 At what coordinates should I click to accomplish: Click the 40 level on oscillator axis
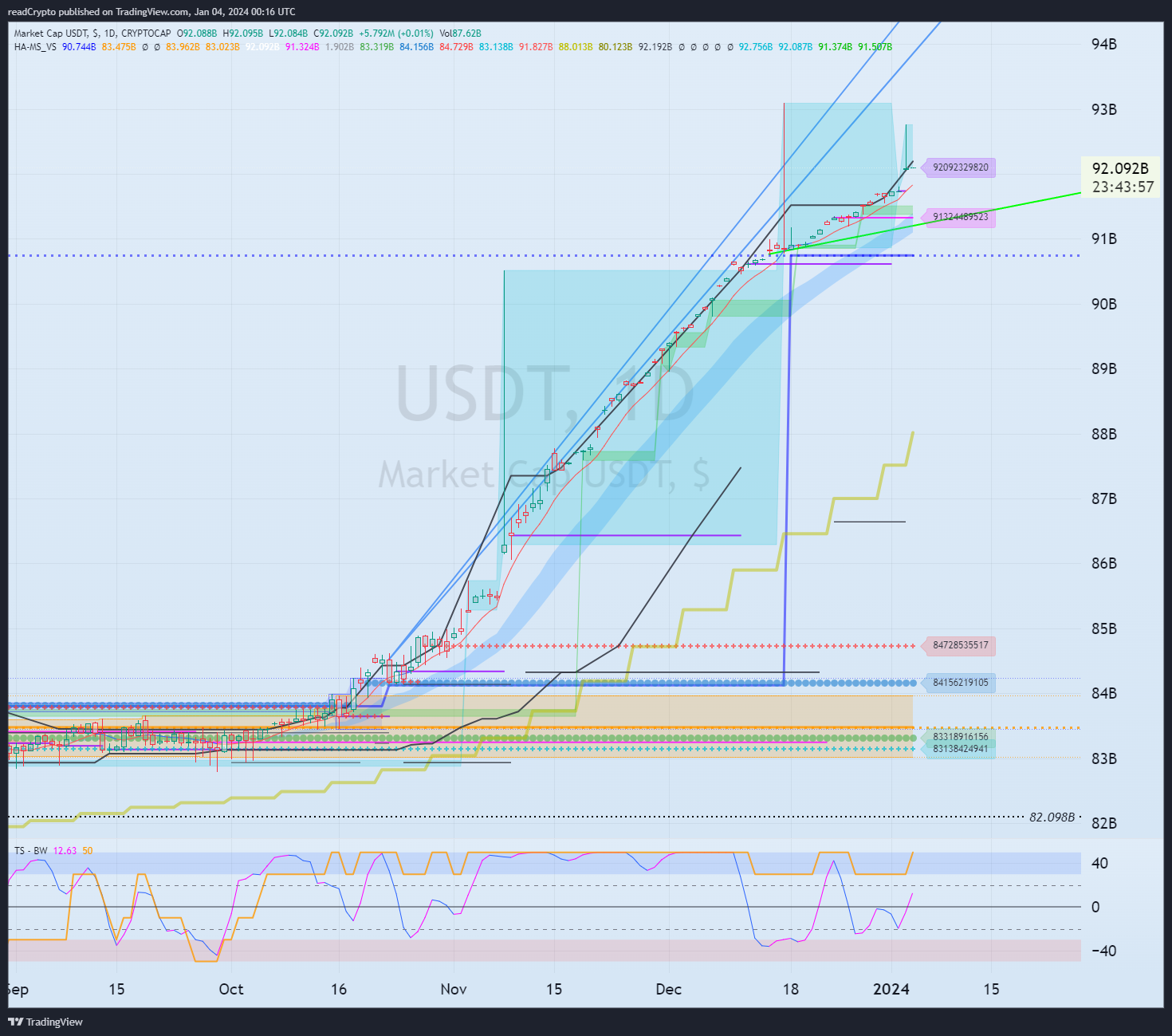click(1099, 863)
